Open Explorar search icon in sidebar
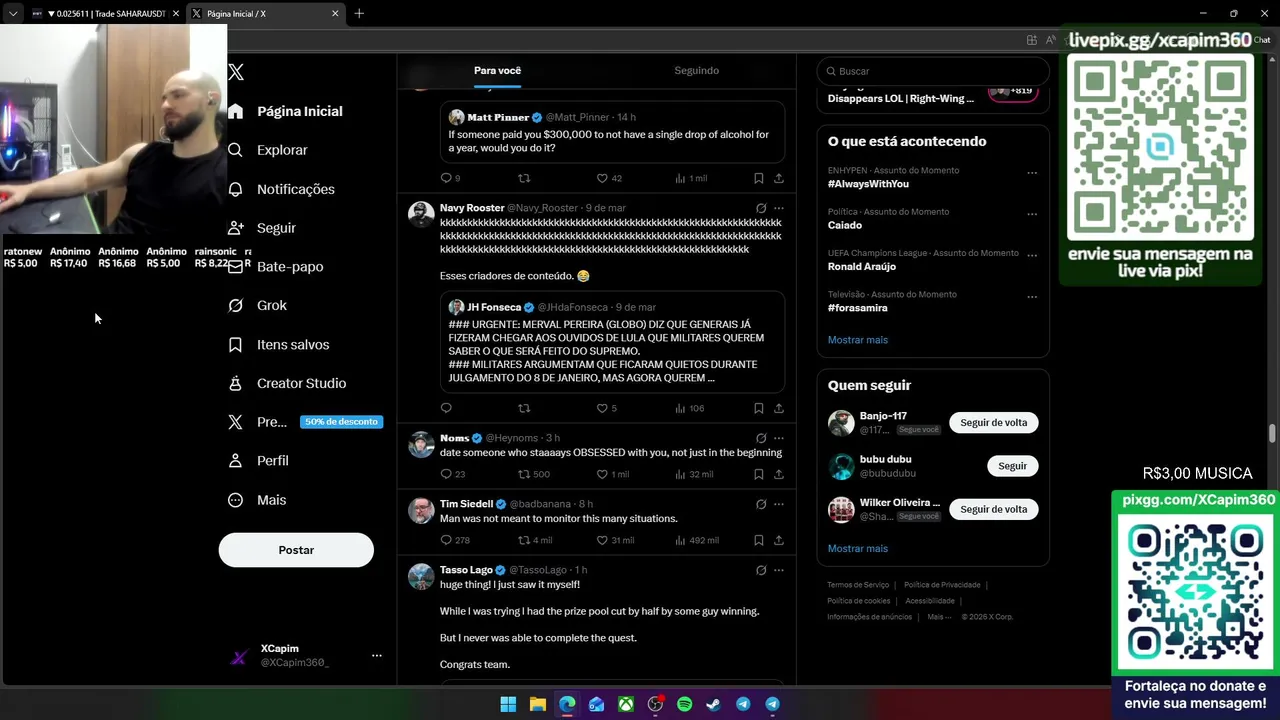The width and height of the screenshot is (1280, 720). point(235,150)
